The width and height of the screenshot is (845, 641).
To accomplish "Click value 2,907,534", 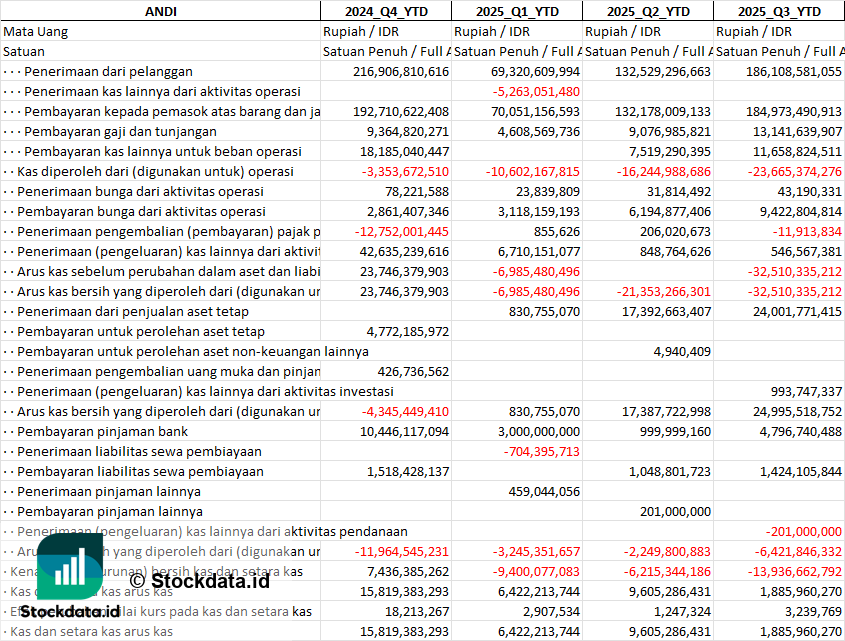I will [x=551, y=611].
